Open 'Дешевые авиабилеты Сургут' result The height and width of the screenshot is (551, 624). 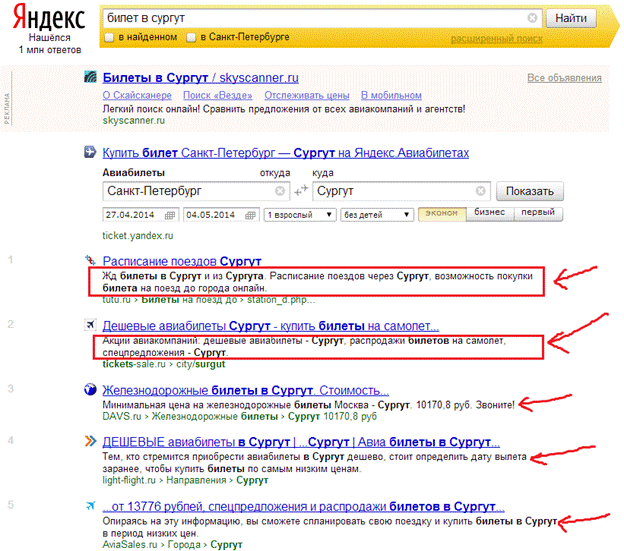coord(271,326)
